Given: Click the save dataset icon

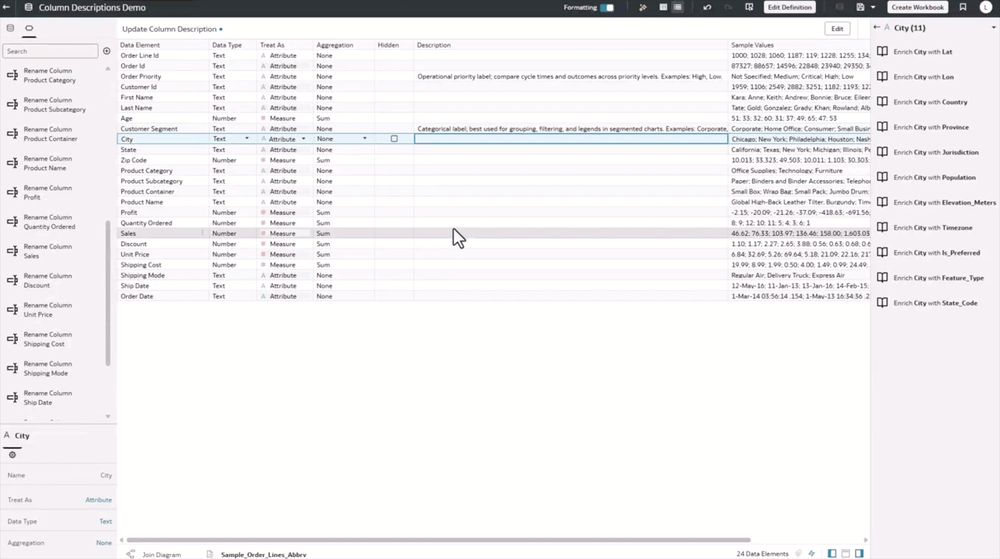Looking at the screenshot, I should point(860,7).
